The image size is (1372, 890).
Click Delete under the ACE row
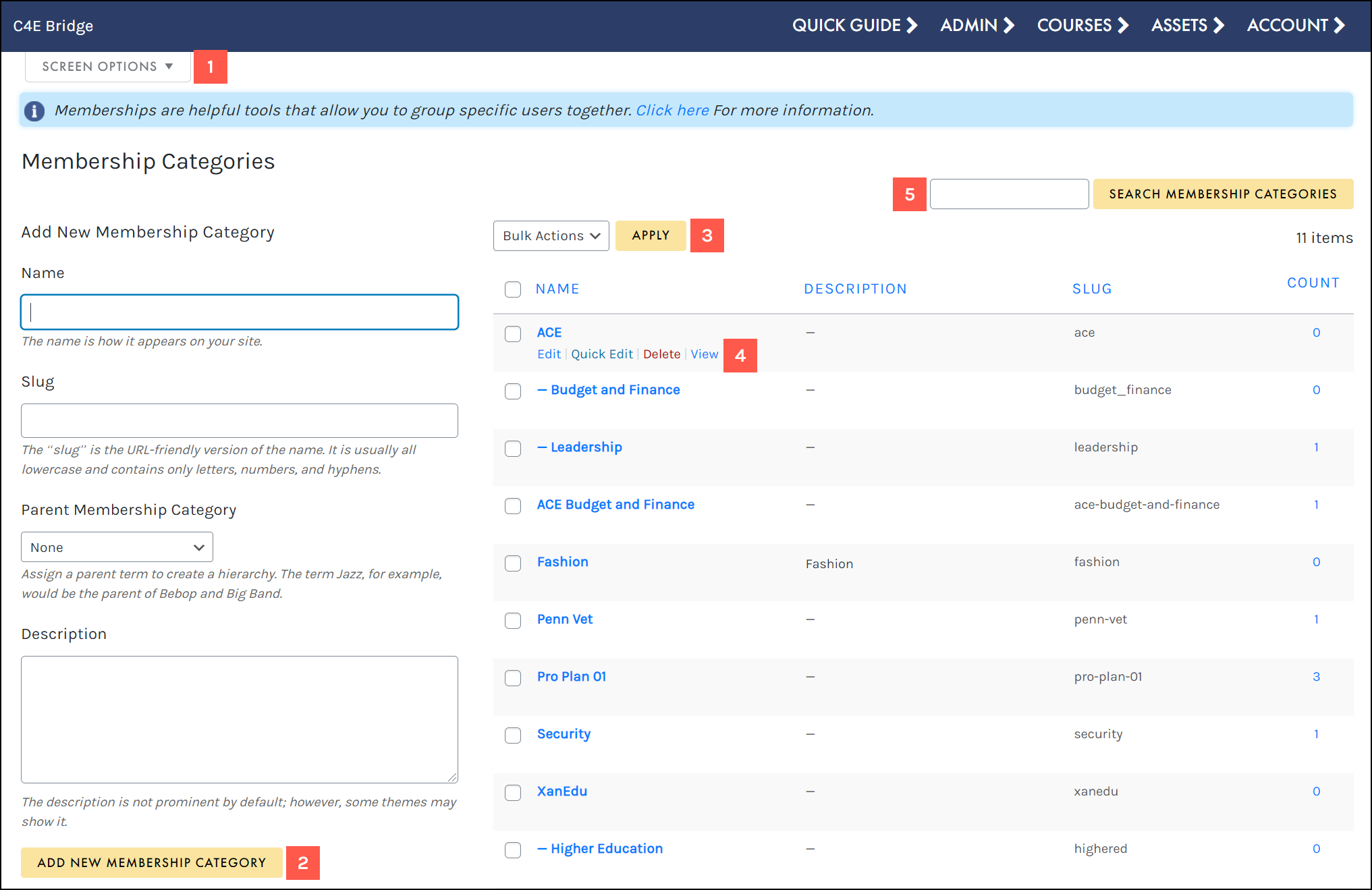[x=662, y=354]
